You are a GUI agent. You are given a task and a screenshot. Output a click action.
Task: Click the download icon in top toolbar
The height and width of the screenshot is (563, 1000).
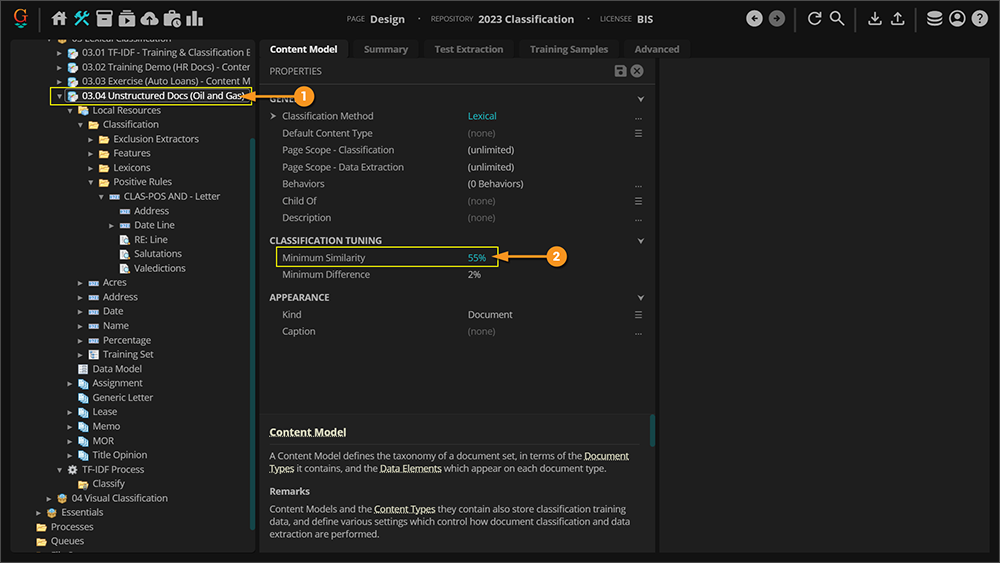pyautogui.click(x=875, y=19)
